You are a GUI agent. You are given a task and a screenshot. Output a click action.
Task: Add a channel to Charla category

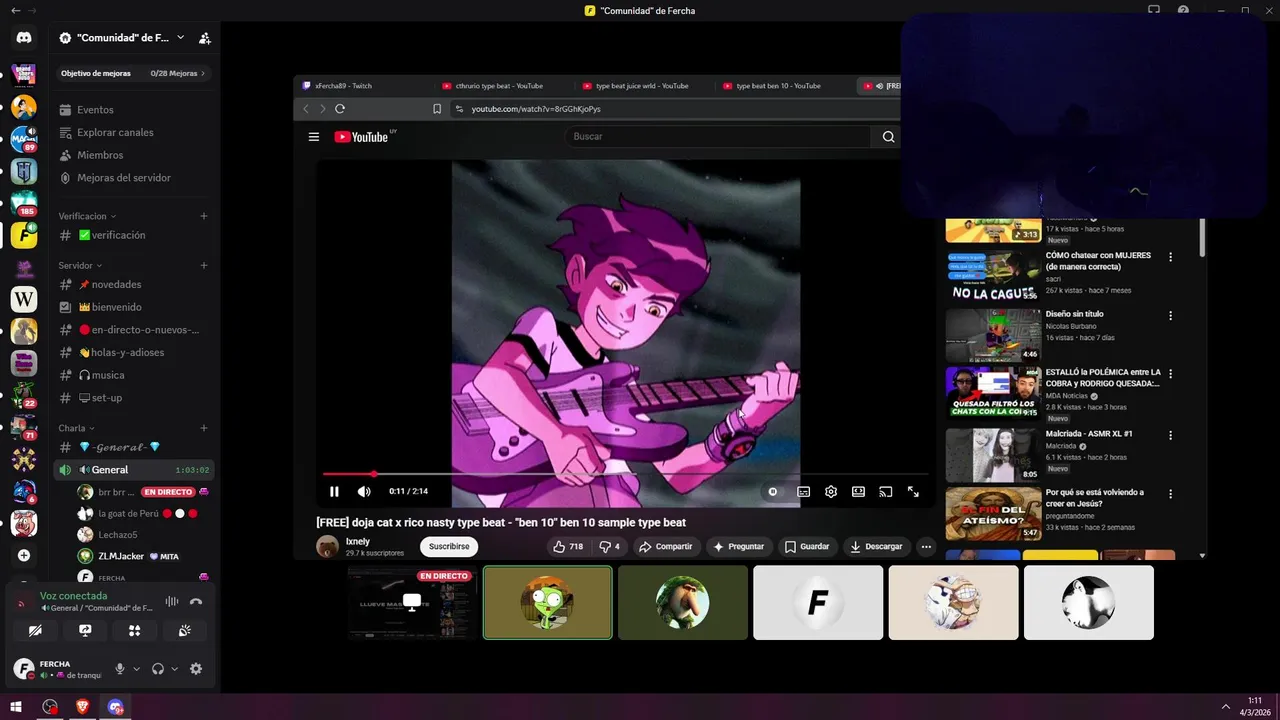[204, 428]
